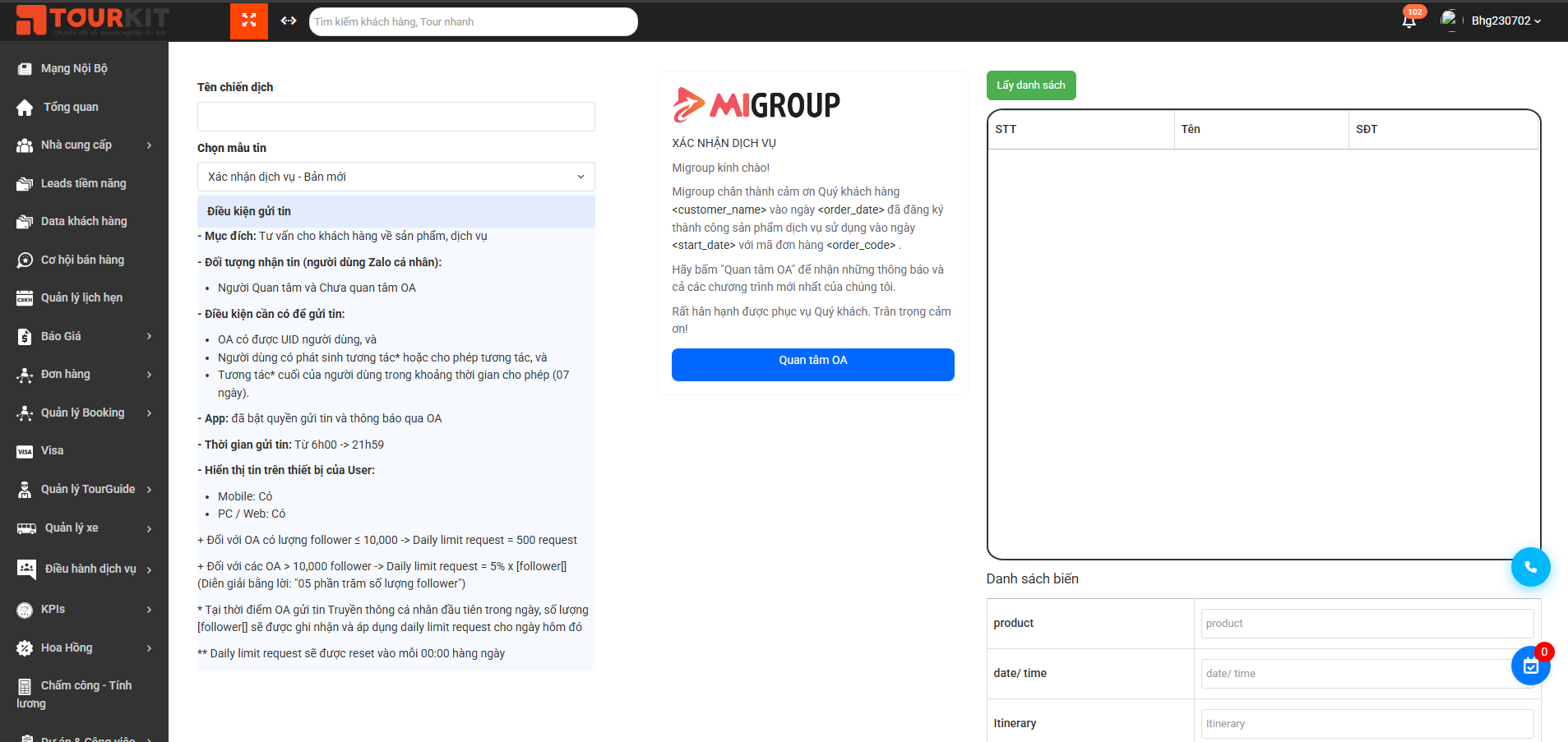Click the Chấm công calculator icon

coord(25,686)
